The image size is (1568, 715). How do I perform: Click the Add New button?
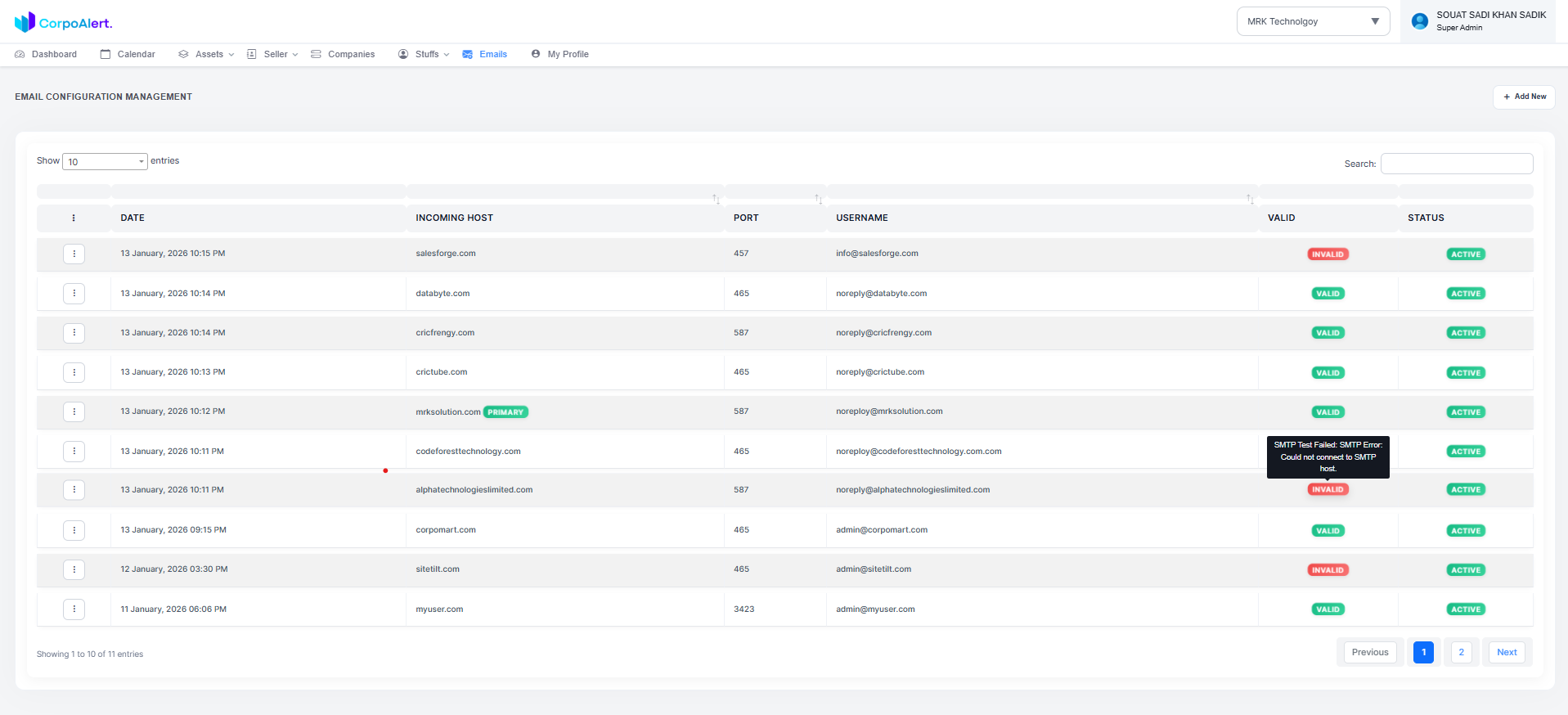click(x=1524, y=97)
